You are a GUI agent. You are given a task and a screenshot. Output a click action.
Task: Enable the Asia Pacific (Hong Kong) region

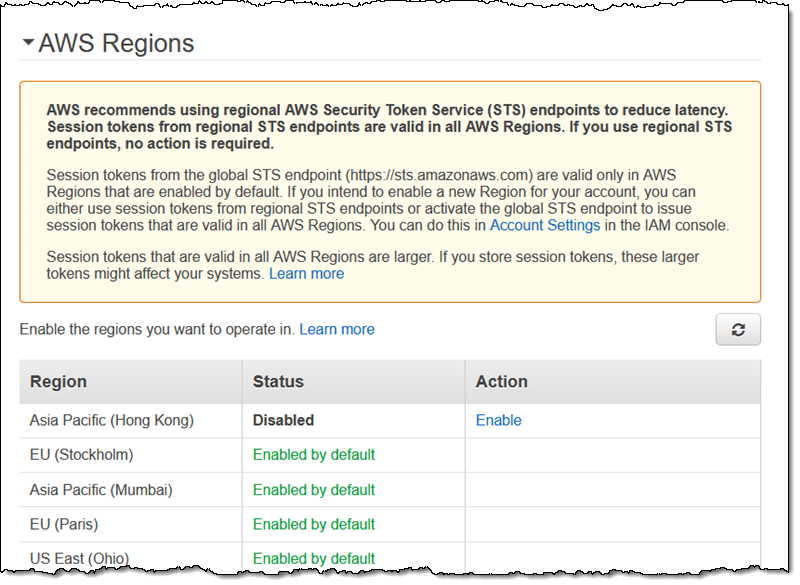point(498,420)
